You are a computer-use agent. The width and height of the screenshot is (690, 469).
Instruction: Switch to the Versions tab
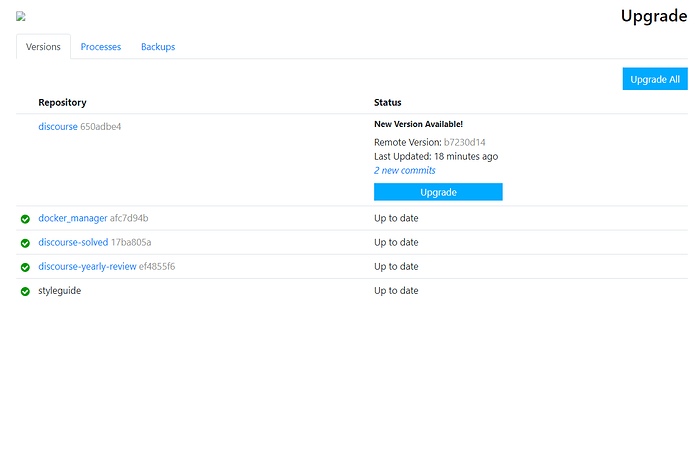pos(43,47)
